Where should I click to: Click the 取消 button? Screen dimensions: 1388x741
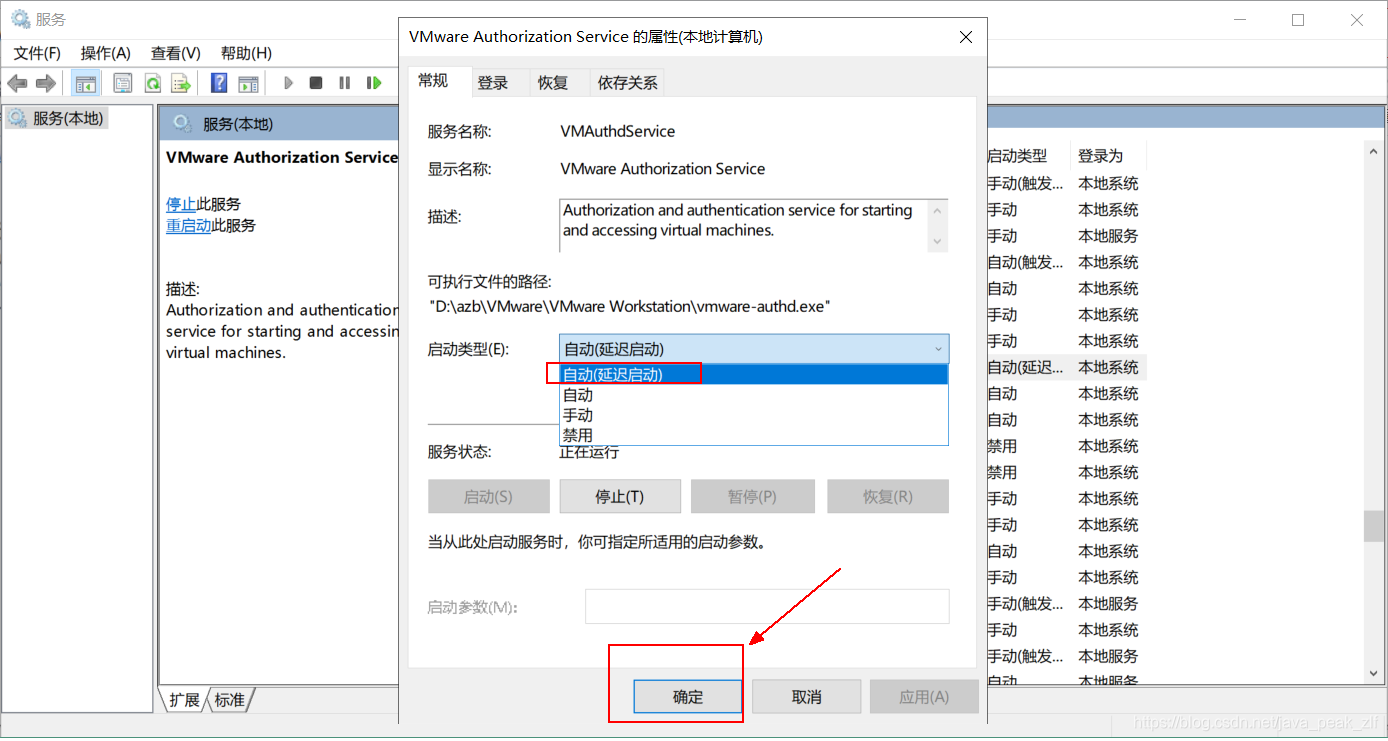coord(807,697)
